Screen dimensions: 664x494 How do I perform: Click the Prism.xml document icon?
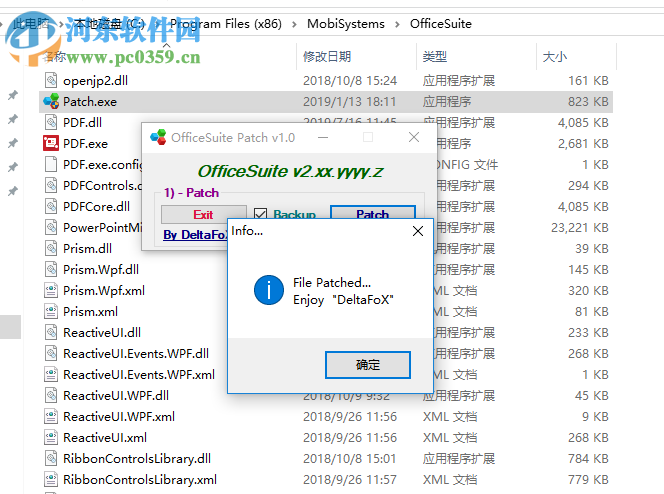[51, 311]
